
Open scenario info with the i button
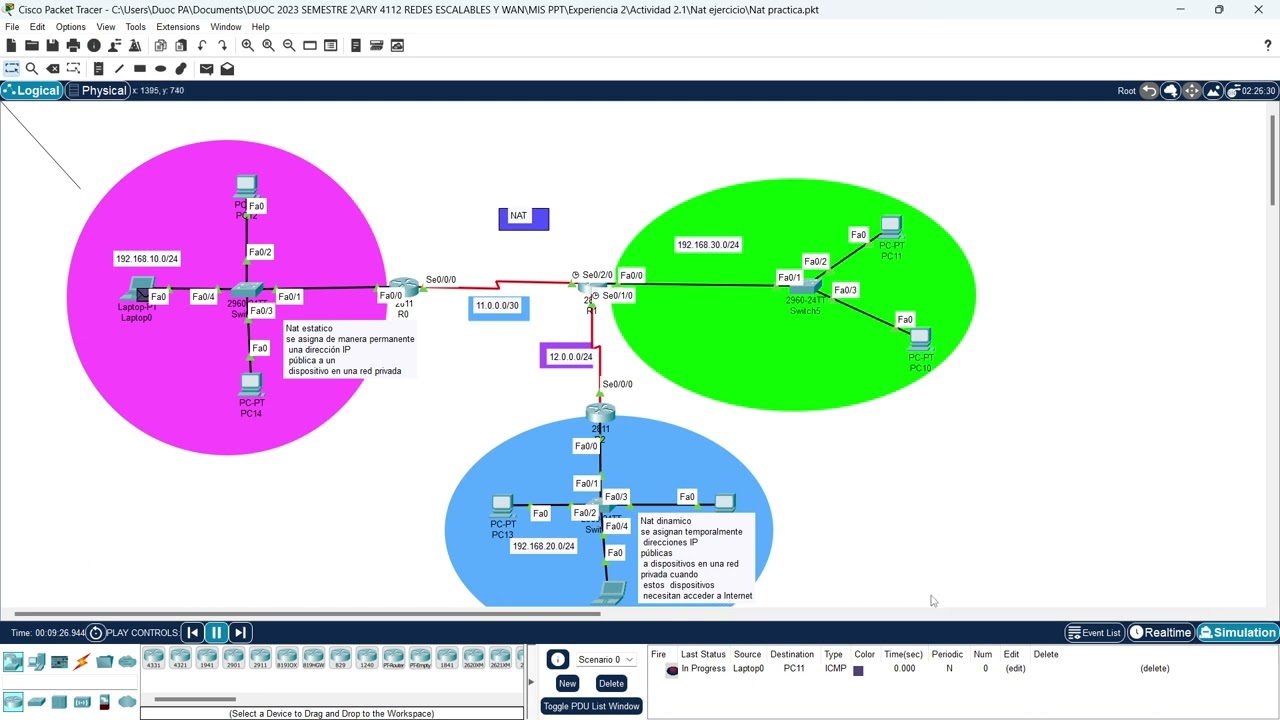[558, 659]
